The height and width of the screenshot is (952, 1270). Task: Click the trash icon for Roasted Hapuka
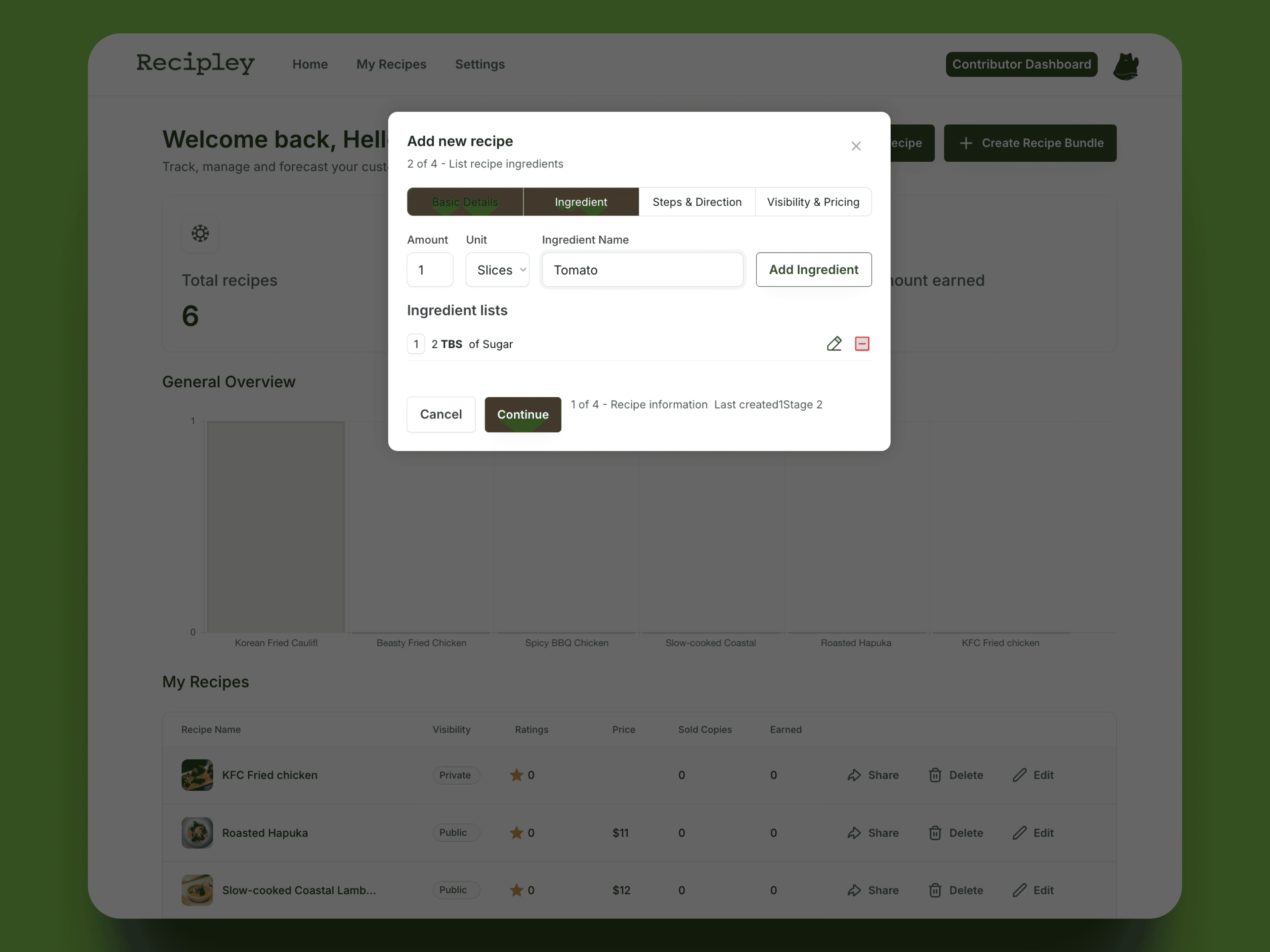coord(935,833)
